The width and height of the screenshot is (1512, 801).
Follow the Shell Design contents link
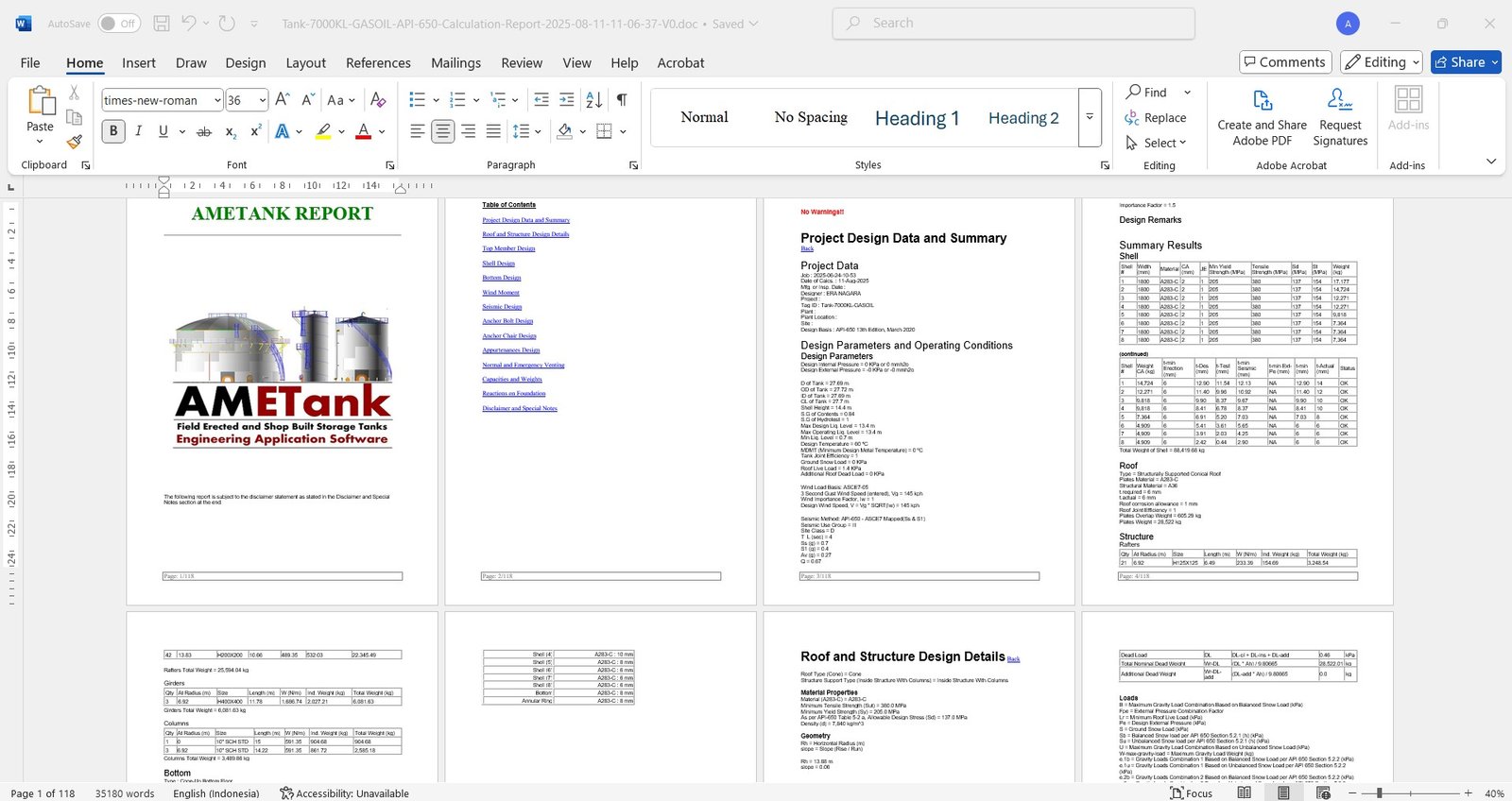point(498,264)
